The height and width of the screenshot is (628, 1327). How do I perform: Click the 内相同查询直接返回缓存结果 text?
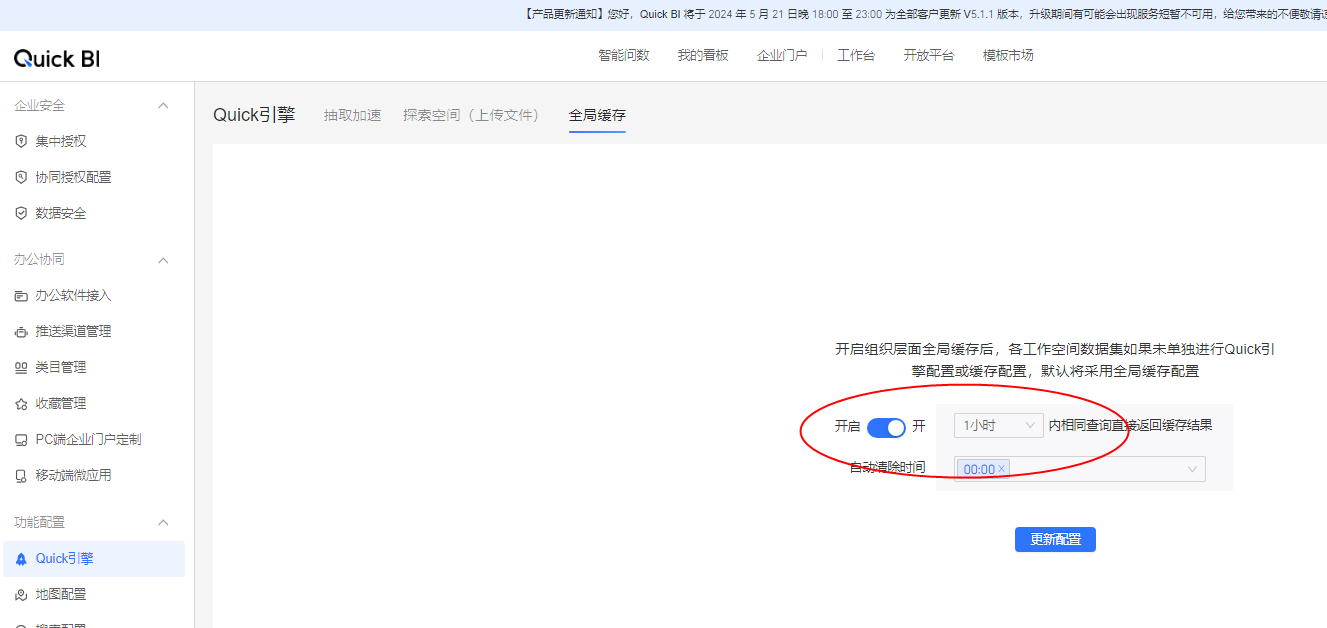click(x=1131, y=426)
